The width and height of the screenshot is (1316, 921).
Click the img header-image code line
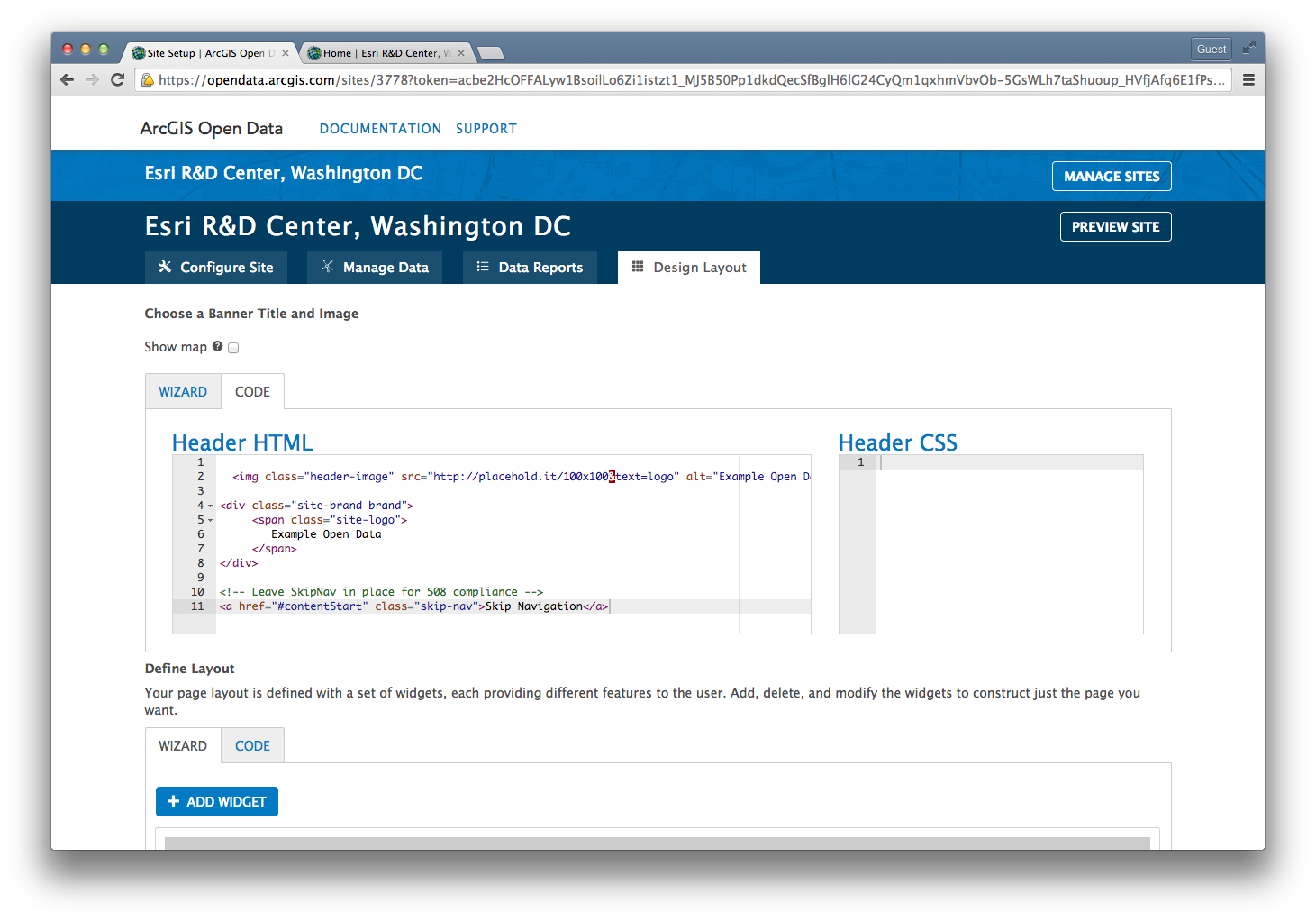click(x=521, y=477)
